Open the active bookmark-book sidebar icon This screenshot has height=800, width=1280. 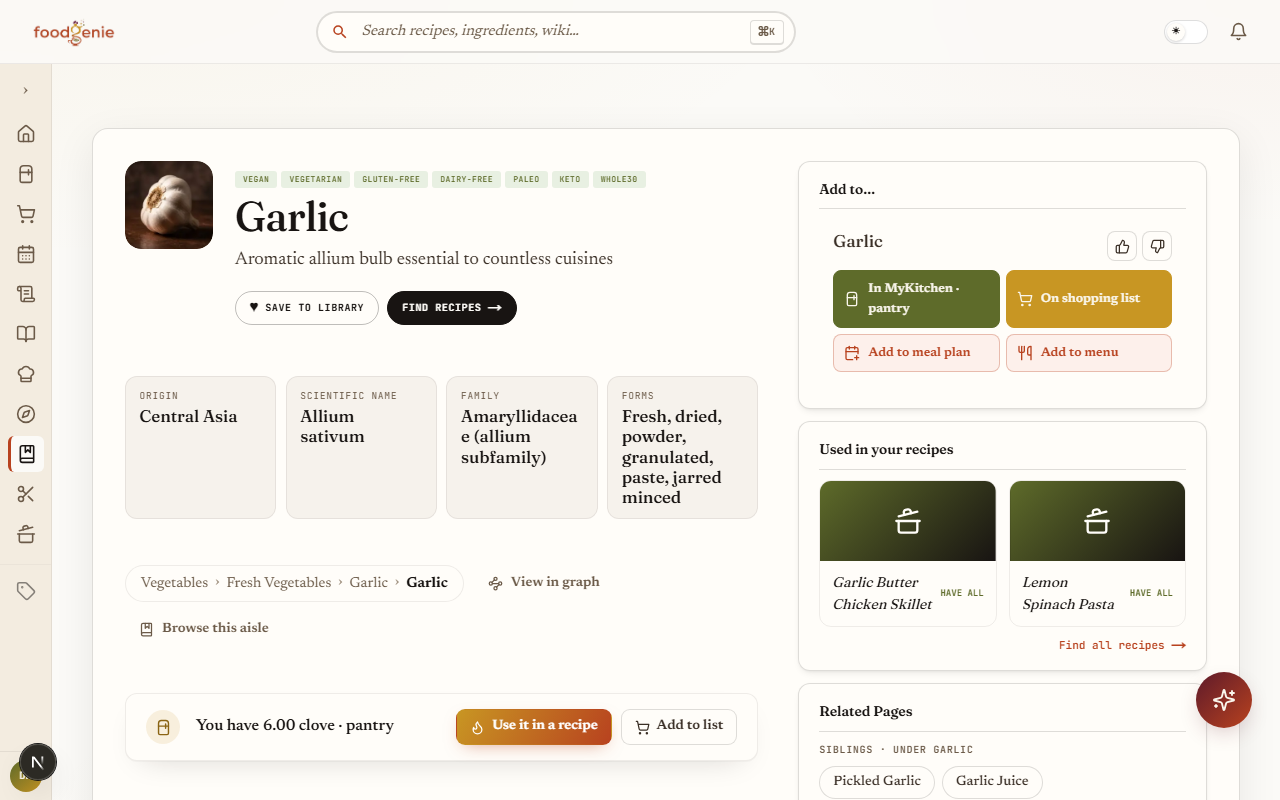[26, 454]
